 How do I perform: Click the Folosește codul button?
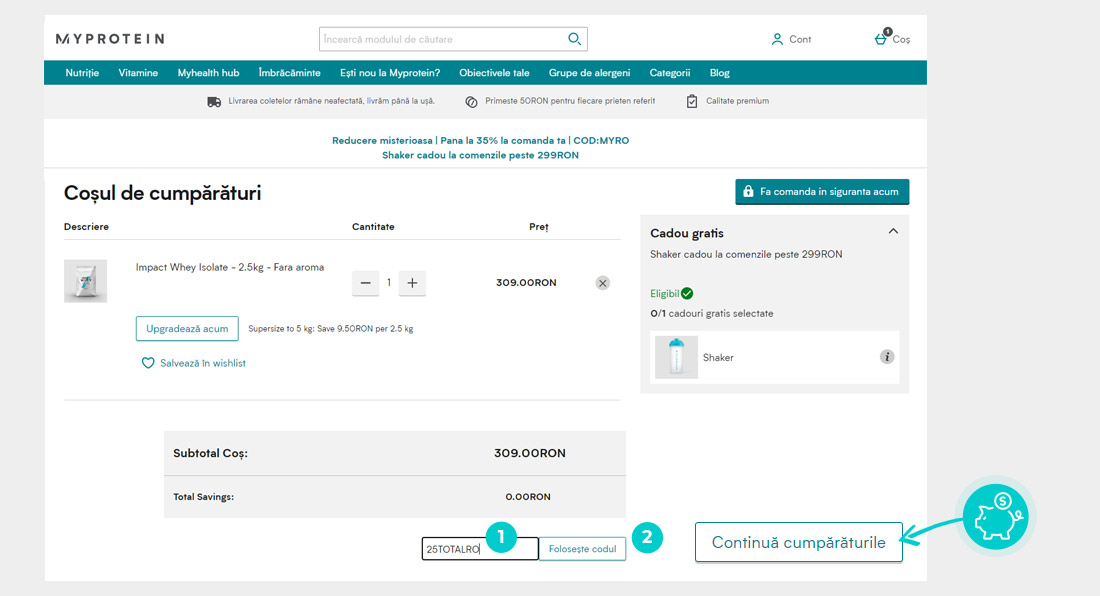[x=582, y=549]
